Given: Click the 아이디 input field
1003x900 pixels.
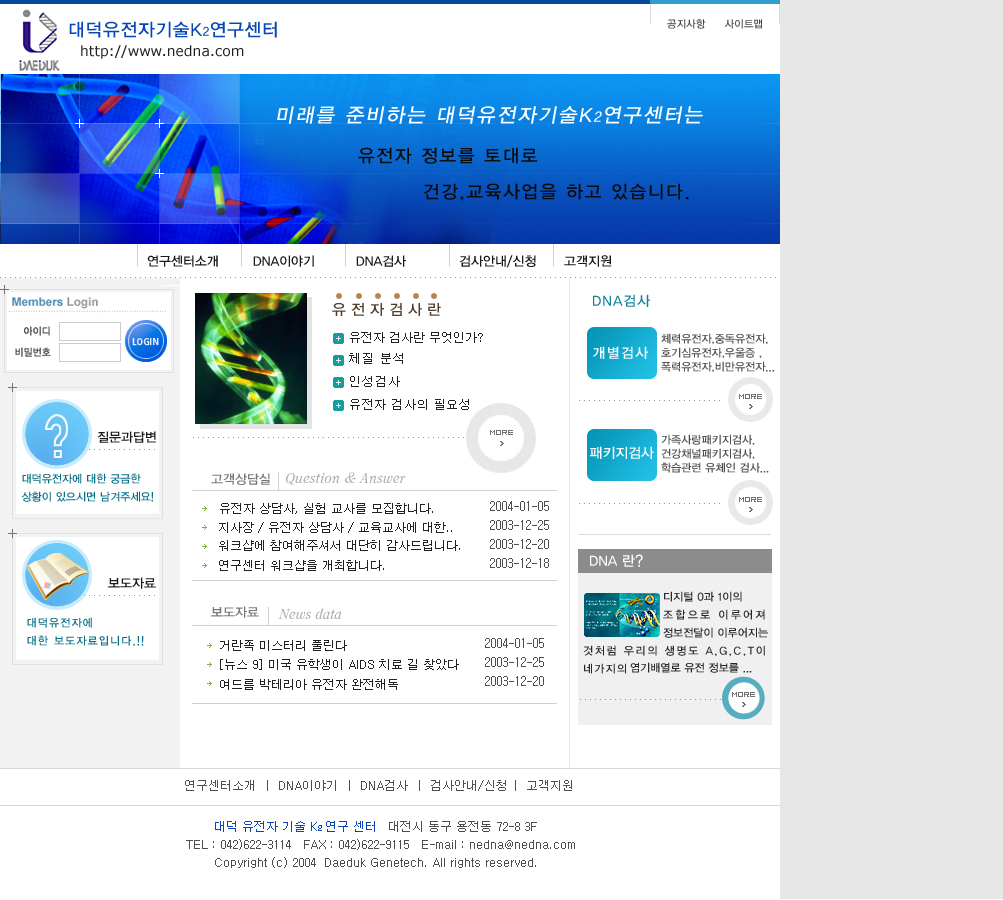Looking at the screenshot, I should [x=90, y=331].
